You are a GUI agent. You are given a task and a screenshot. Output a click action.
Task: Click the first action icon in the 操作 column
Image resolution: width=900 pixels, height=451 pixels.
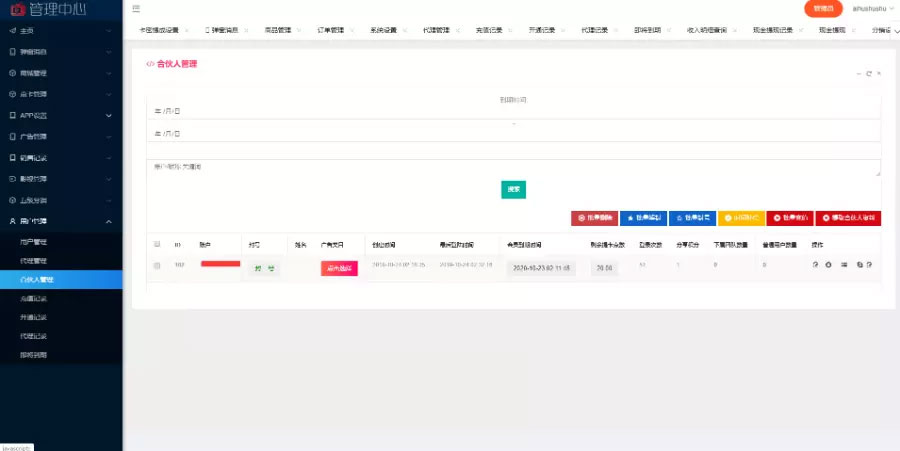(x=816, y=265)
